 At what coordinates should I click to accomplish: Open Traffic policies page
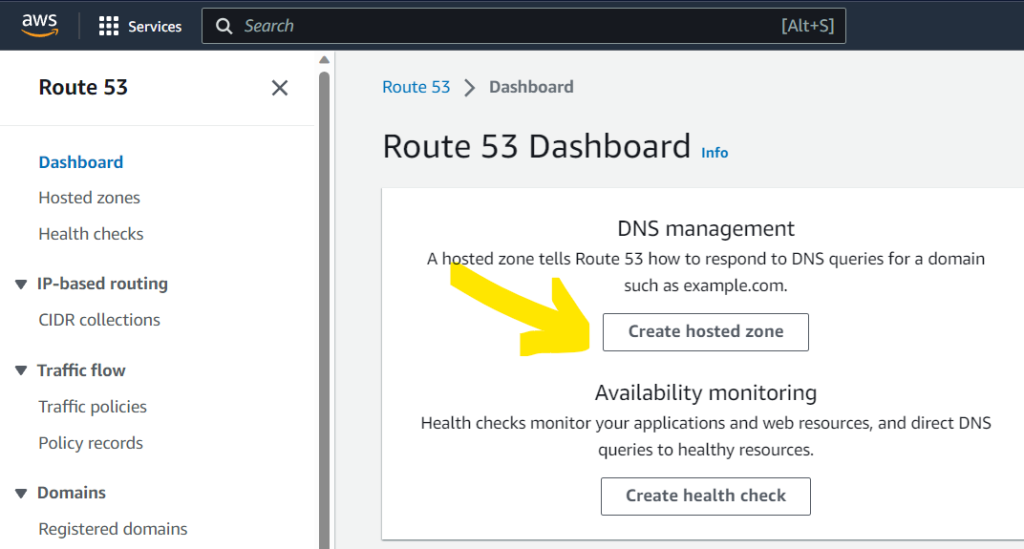pyautogui.click(x=92, y=407)
